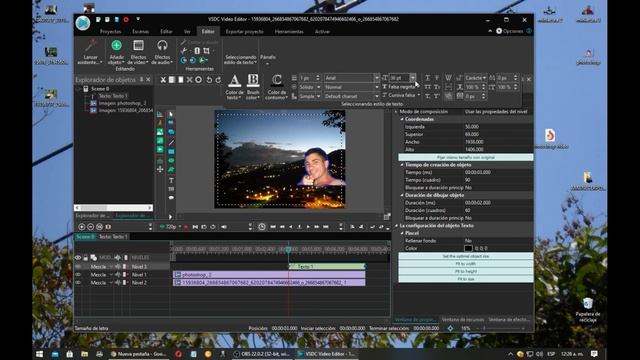Toggle the all-layers lock icon
This screenshot has height=360, width=640.
(x=86, y=258)
